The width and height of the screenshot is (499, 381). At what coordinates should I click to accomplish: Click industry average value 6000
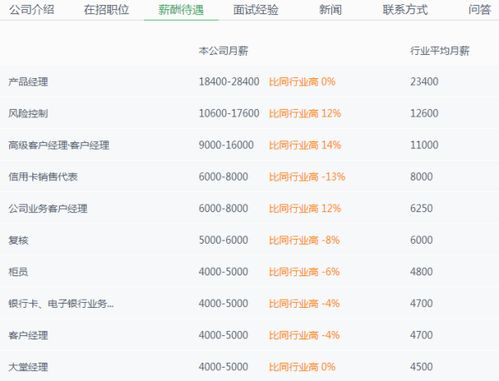422,240
